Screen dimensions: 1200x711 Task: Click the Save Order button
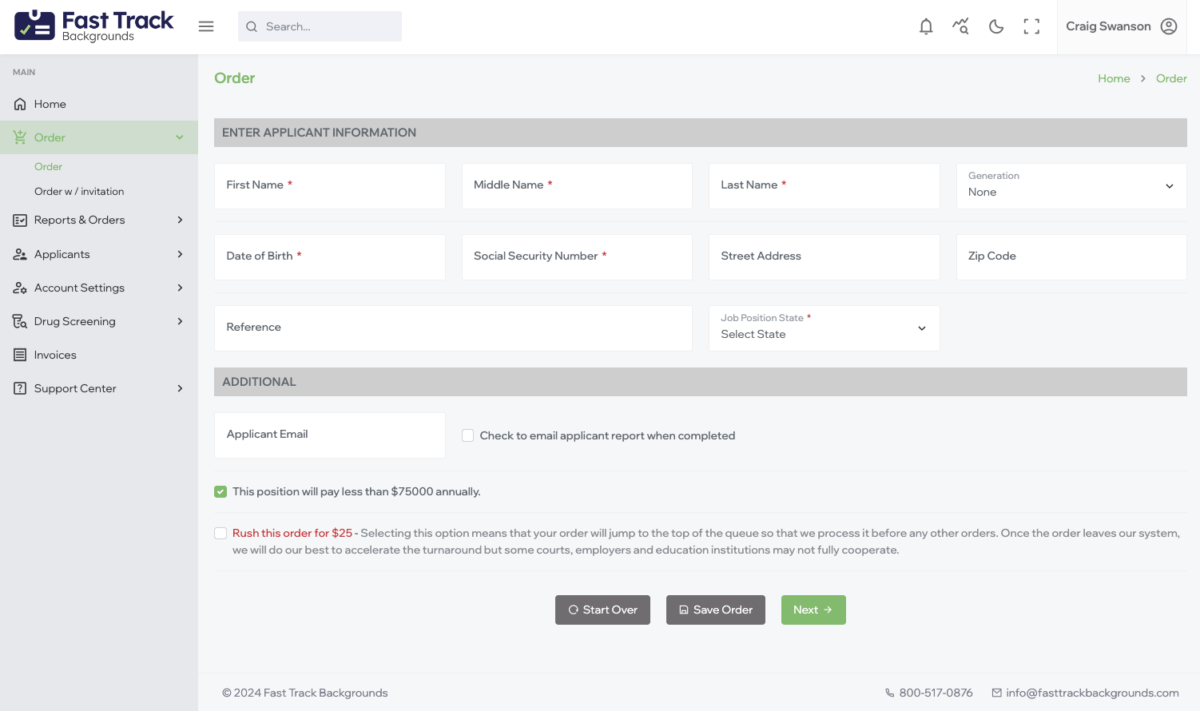click(715, 610)
